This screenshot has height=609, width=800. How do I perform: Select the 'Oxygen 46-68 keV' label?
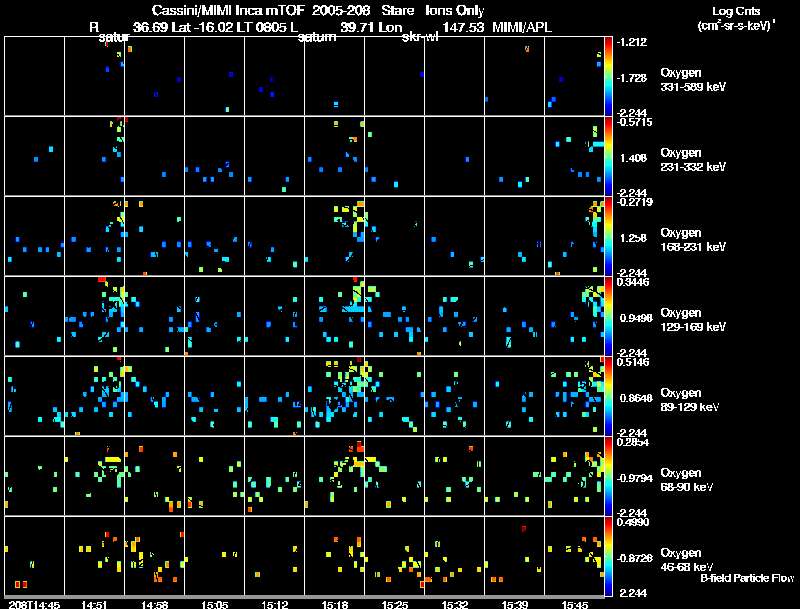point(687,560)
